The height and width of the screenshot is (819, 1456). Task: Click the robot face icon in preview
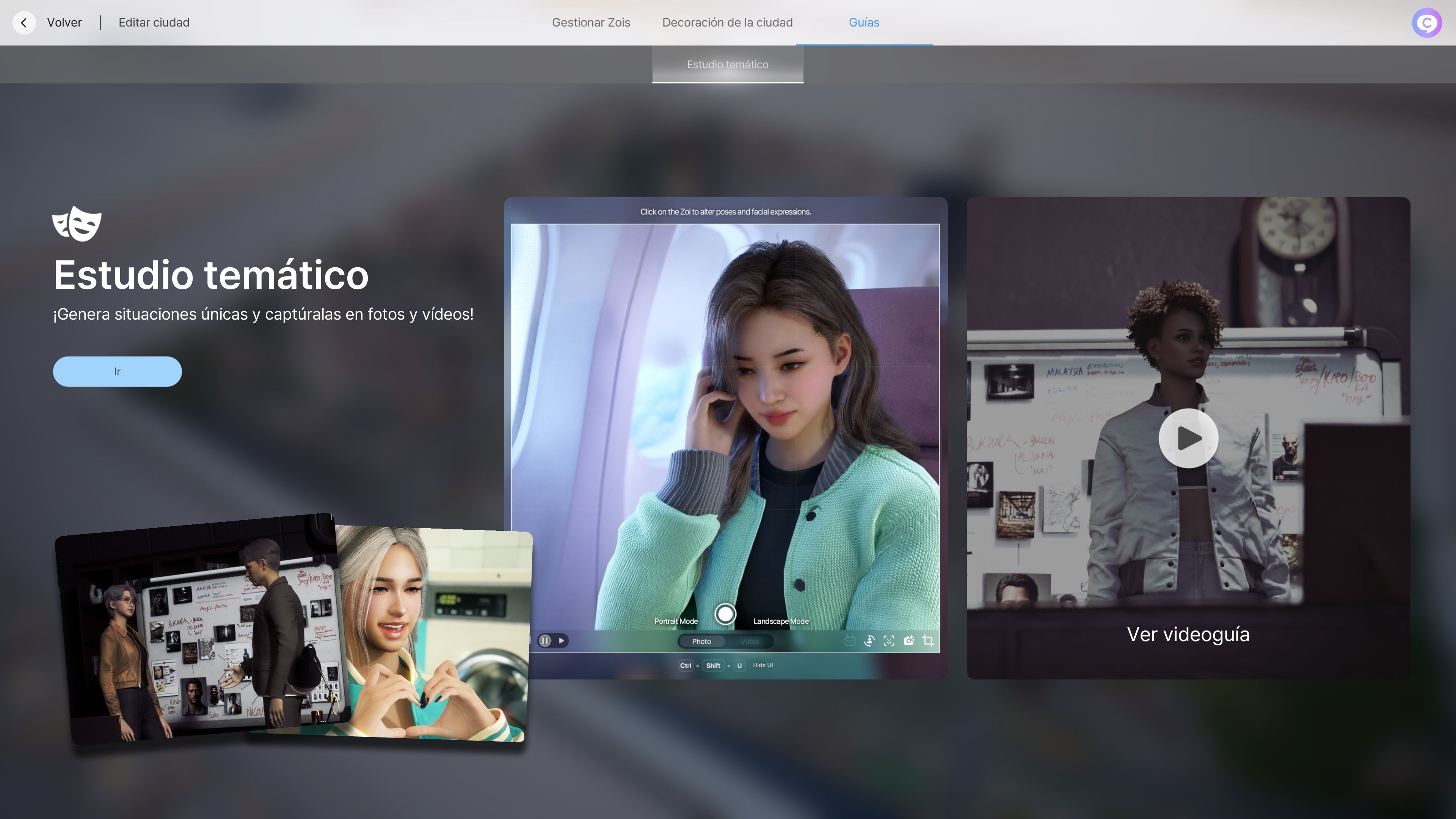[849, 640]
